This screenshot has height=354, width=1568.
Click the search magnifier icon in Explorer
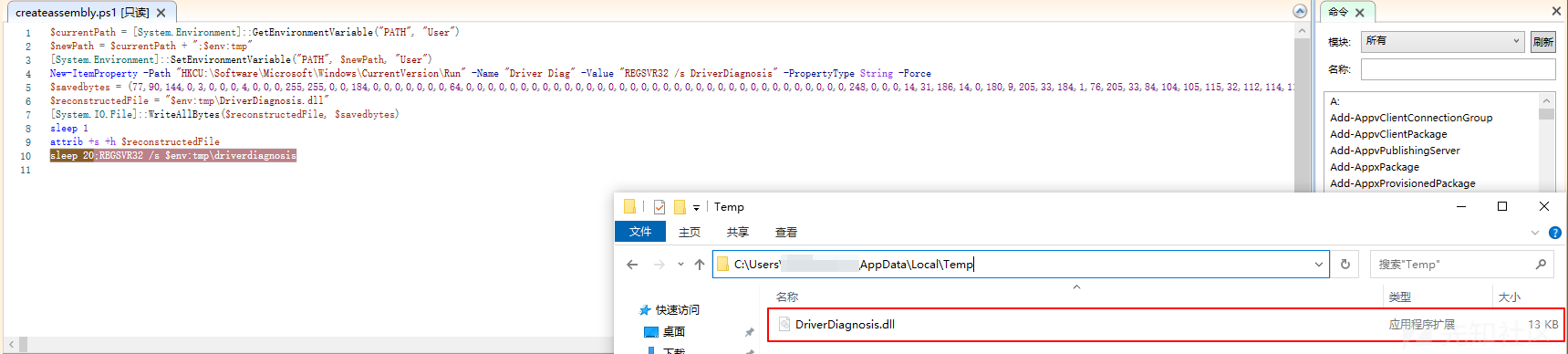(x=1542, y=265)
